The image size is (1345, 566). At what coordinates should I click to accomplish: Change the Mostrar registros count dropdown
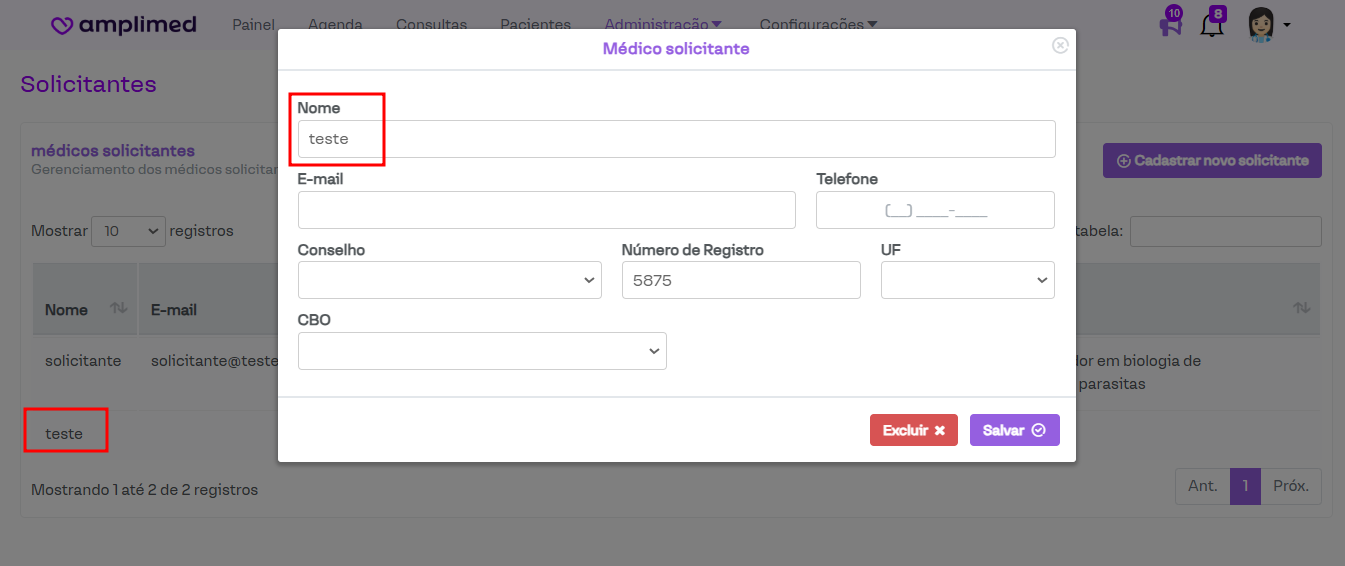click(128, 231)
